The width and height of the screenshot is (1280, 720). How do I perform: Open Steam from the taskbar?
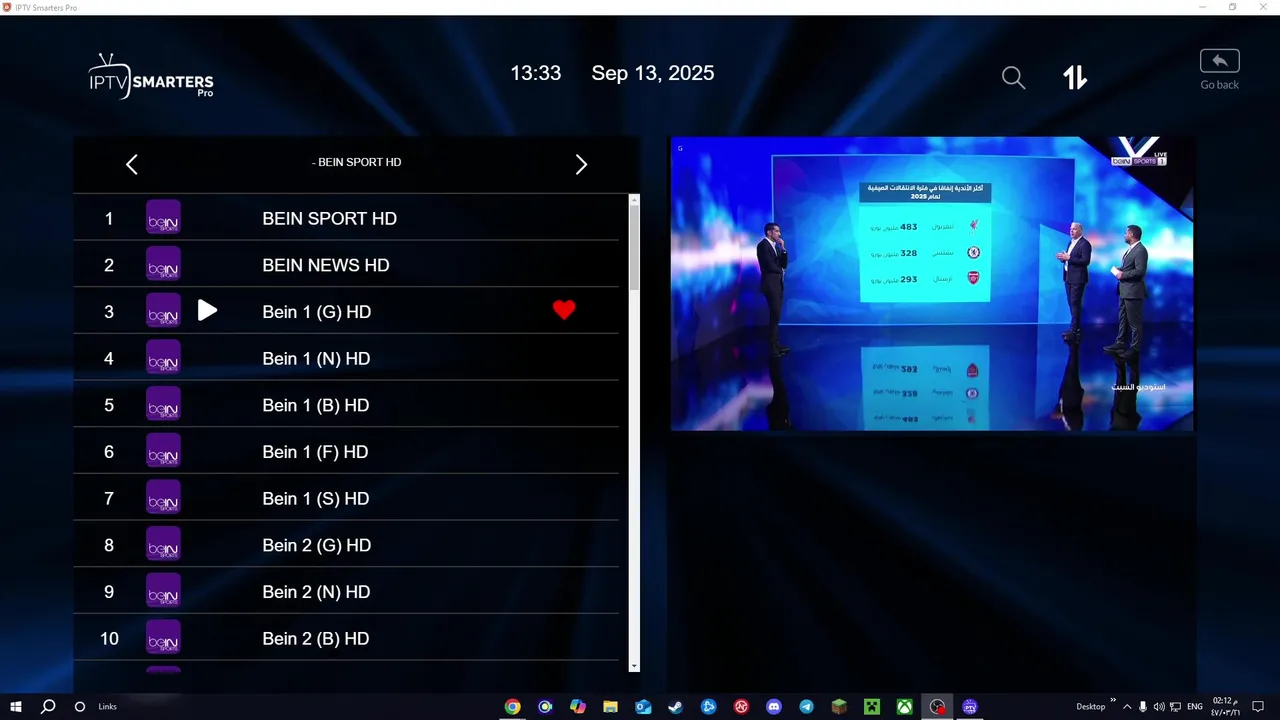pos(676,707)
